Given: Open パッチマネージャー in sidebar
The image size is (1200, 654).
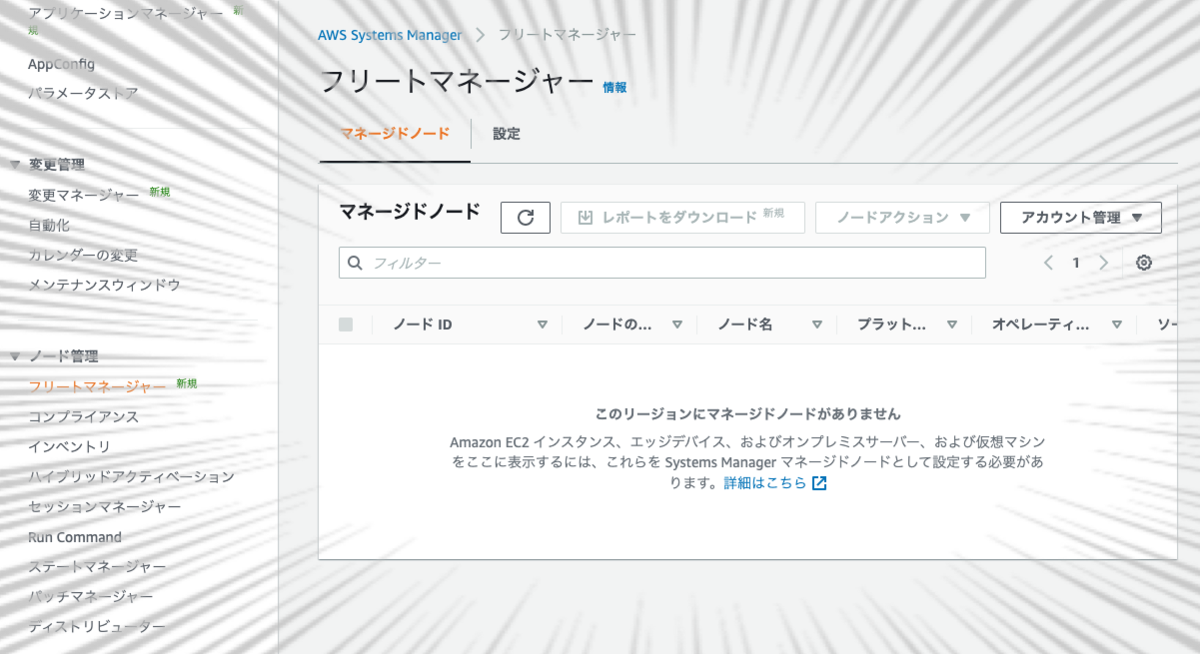Looking at the screenshot, I should click(90, 597).
